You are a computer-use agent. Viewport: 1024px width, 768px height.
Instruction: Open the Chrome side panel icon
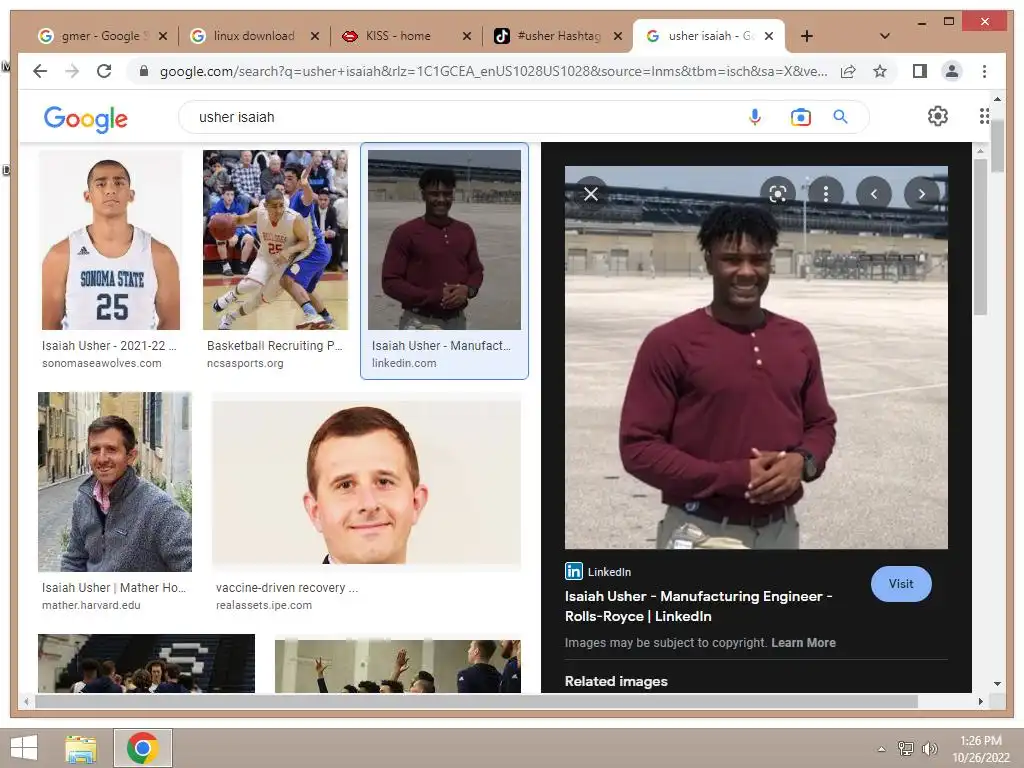coord(920,71)
